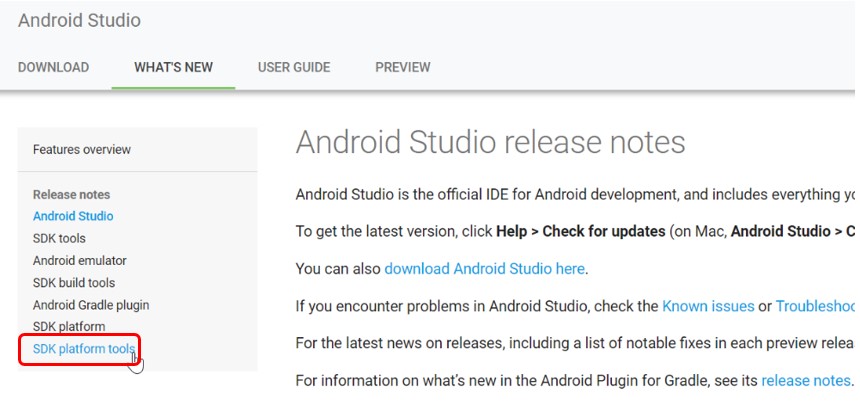This screenshot has width=860, height=404.
Task: Select the WHAT'S NEW tab
Action: point(173,67)
